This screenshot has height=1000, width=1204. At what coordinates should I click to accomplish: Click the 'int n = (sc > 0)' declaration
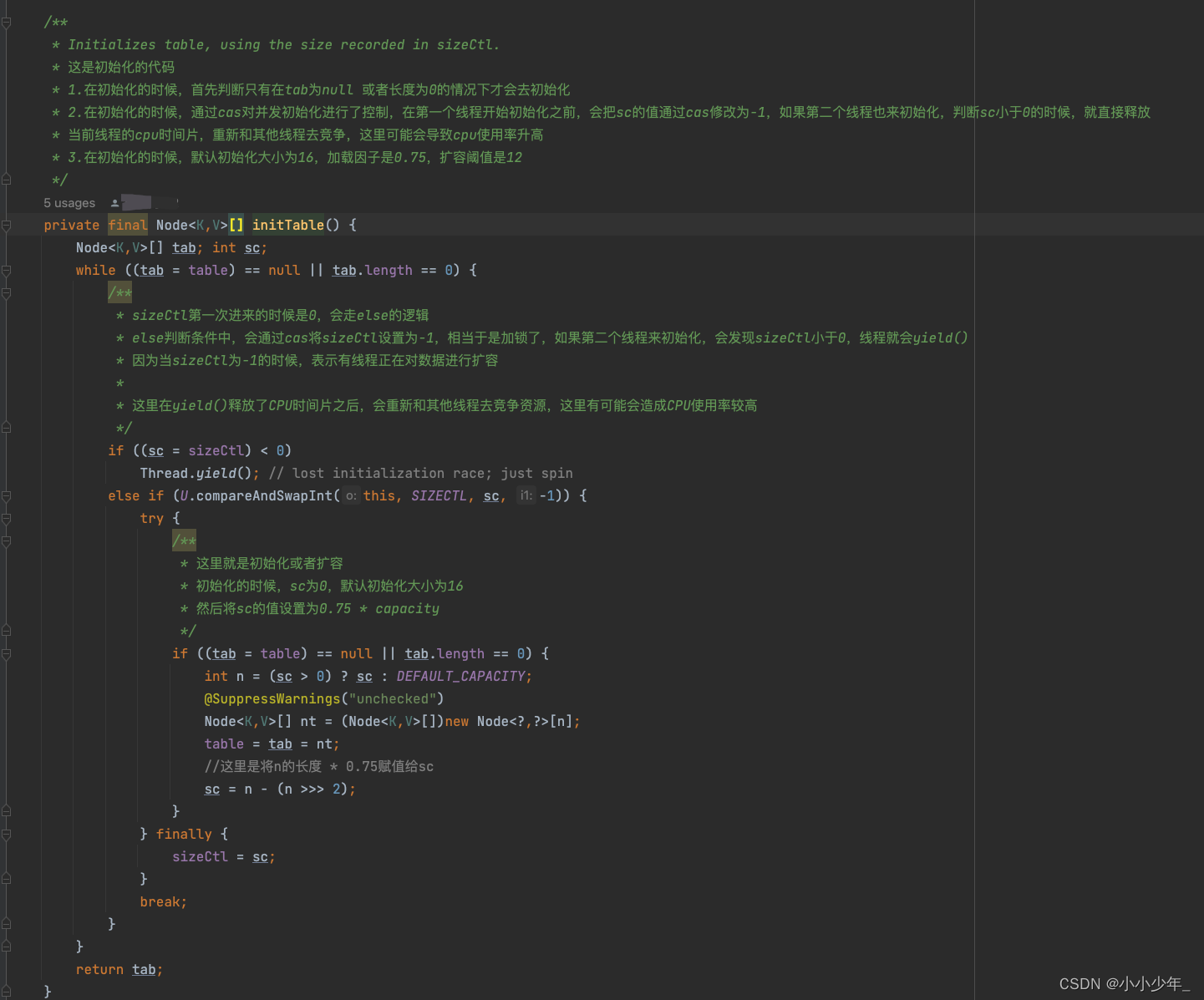point(267,676)
